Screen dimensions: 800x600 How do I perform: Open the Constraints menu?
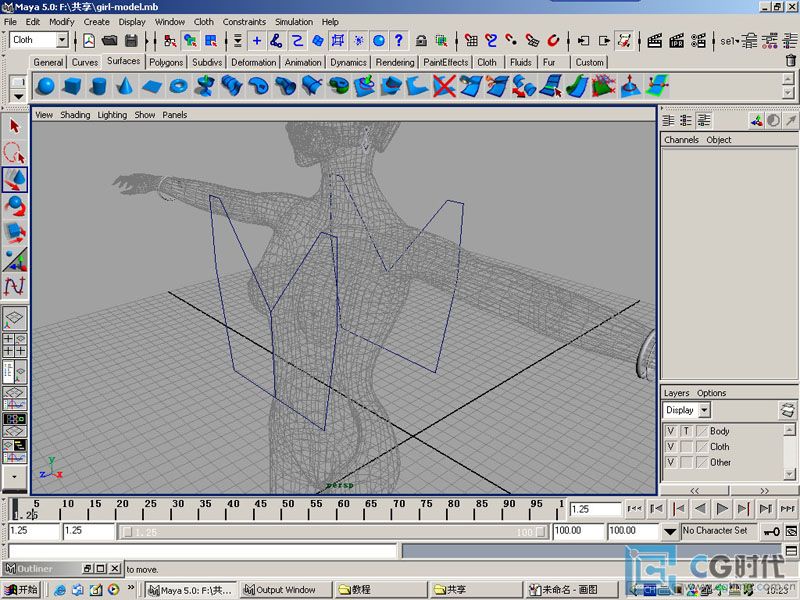click(x=244, y=22)
